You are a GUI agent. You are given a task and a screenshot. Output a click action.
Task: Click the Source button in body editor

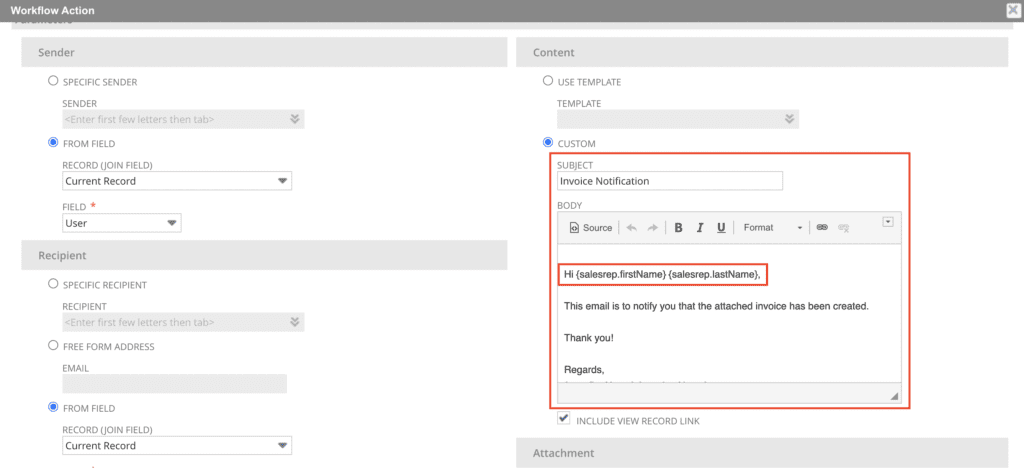(x=590, y=228)
